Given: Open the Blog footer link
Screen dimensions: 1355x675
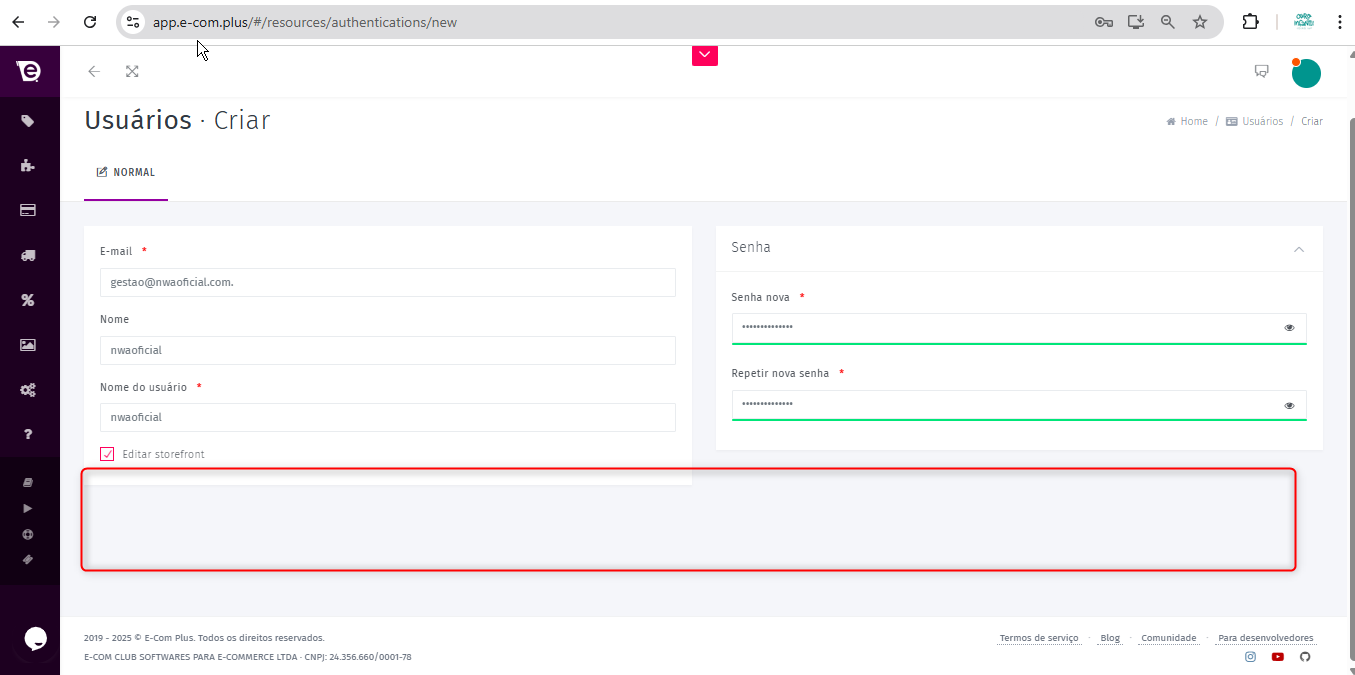Looking at the screenshot, I should point(1110,638).
